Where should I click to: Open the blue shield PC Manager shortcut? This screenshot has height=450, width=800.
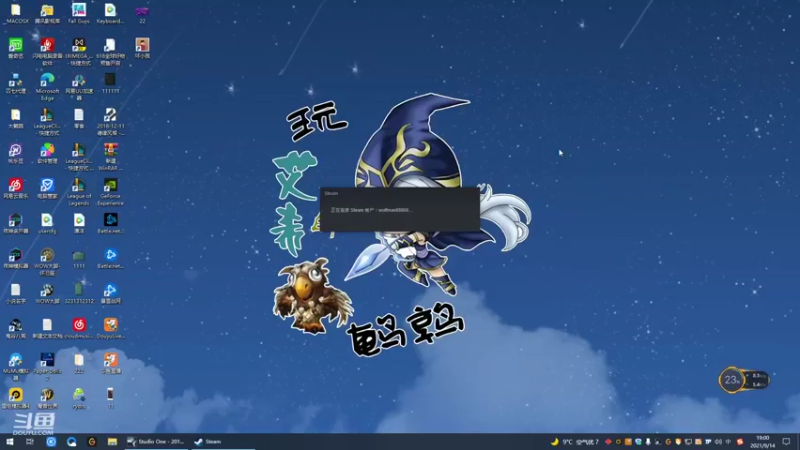47,188
